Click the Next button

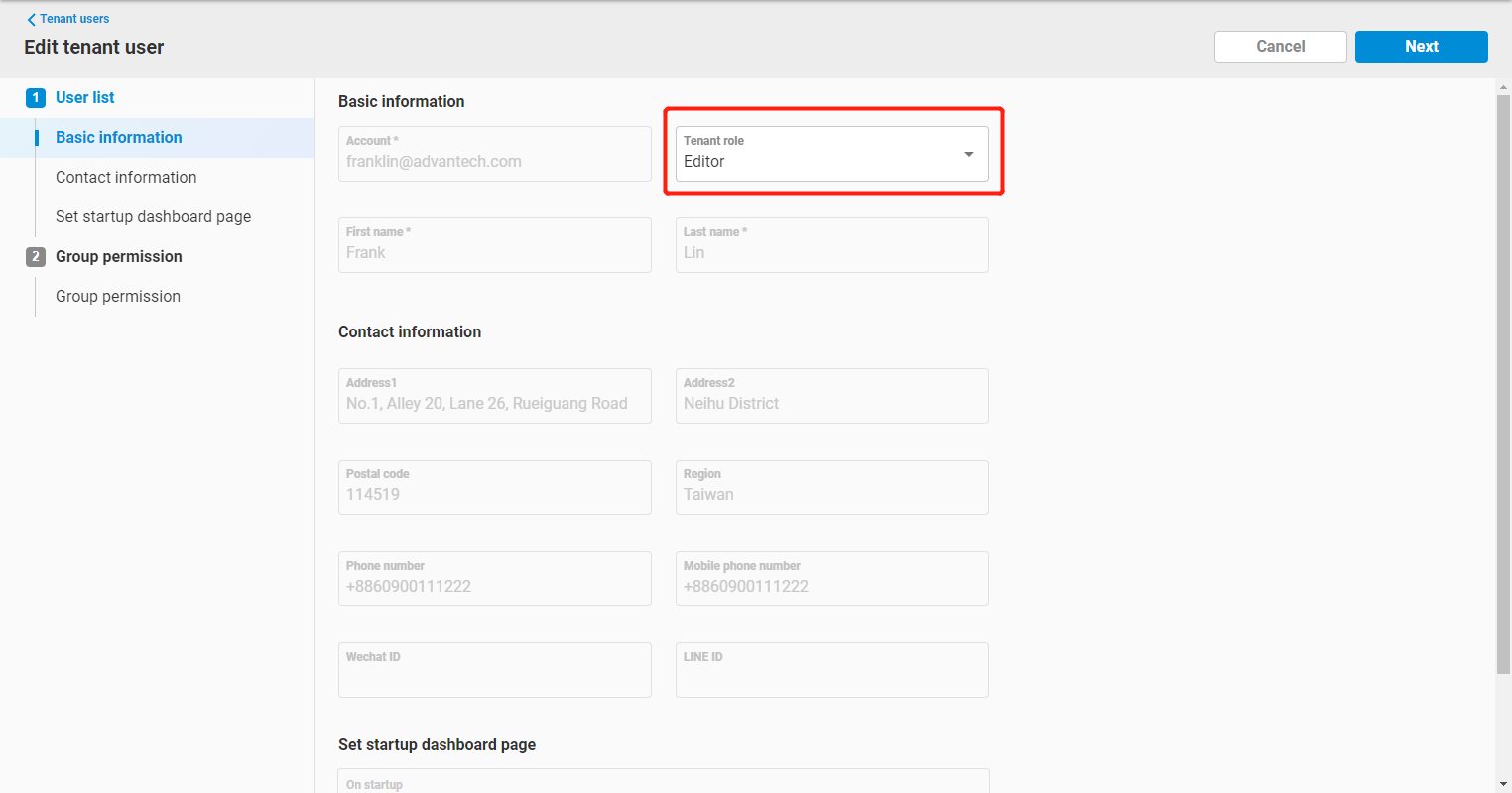point(1421,47)
